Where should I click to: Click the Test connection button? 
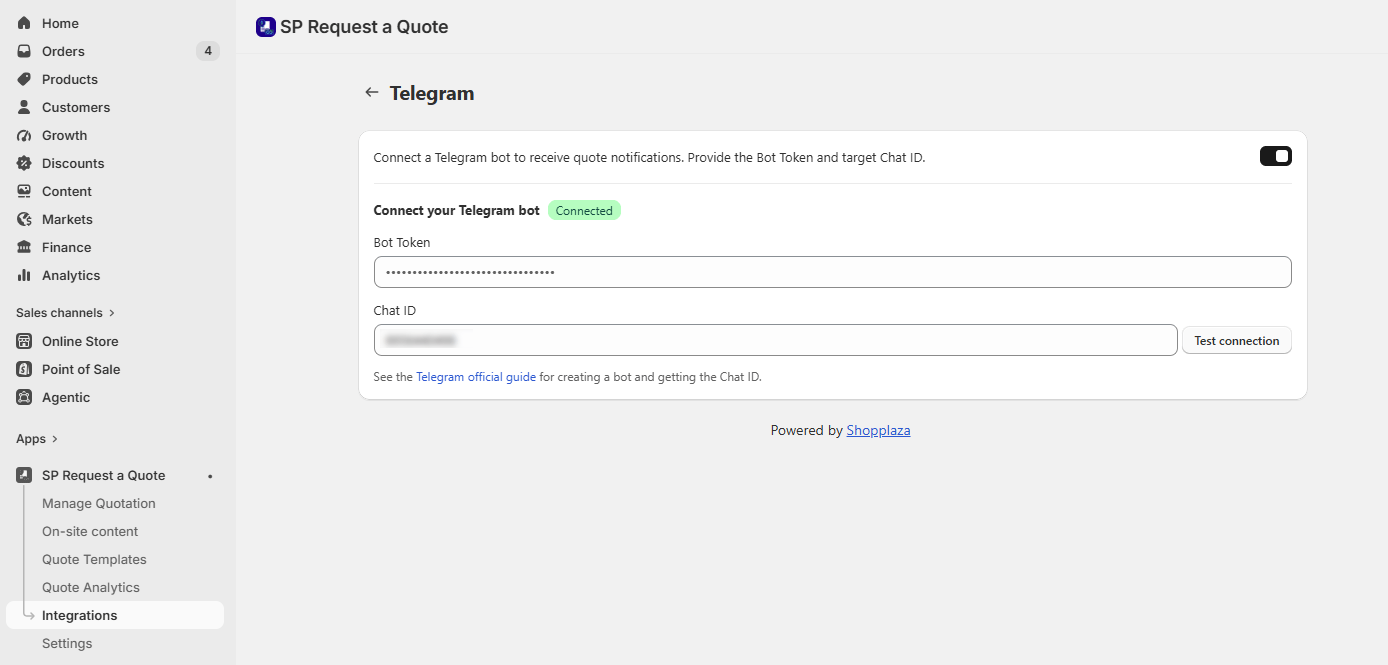click(1237, 340)
